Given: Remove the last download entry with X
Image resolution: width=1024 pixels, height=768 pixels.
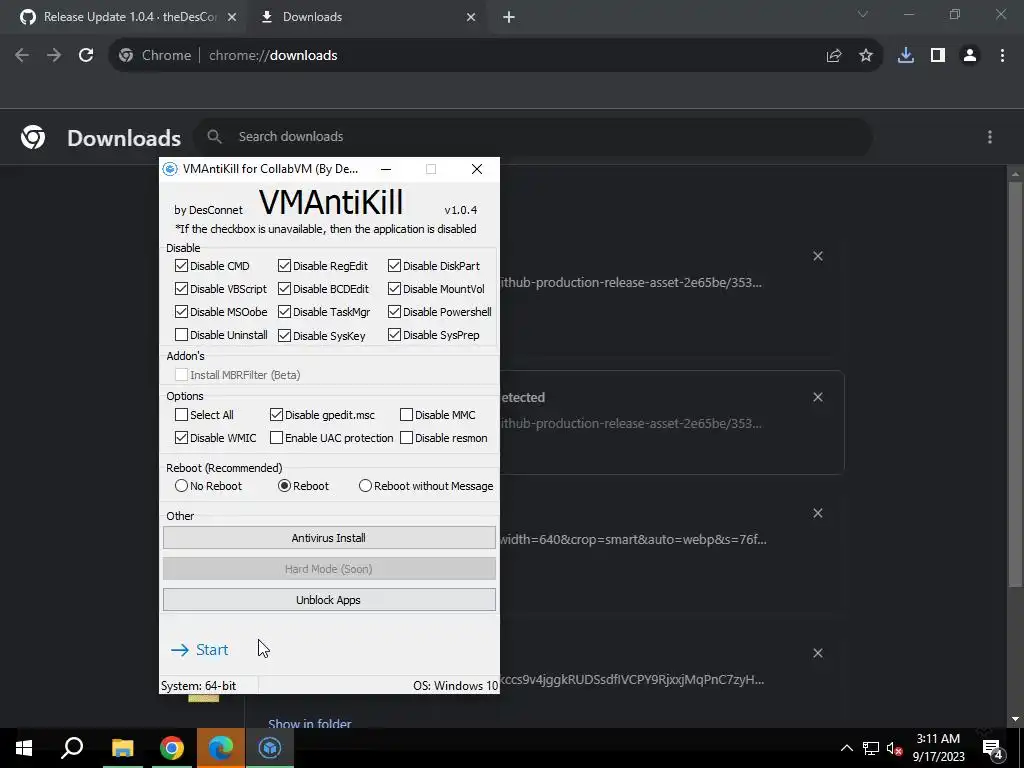Looking at the screenshot, I should click(x=818, y=653).
